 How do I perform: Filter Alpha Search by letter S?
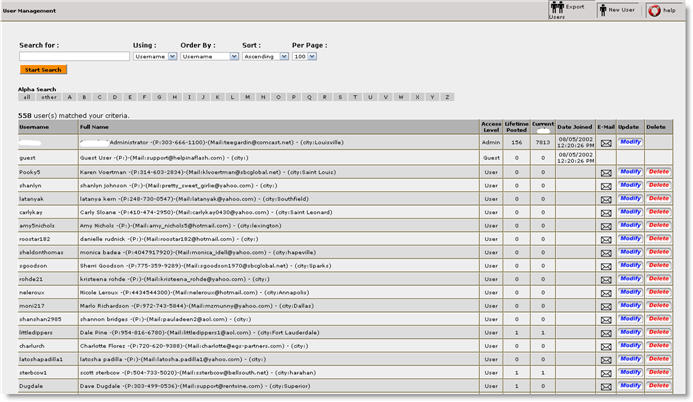(x=340, y=97)
